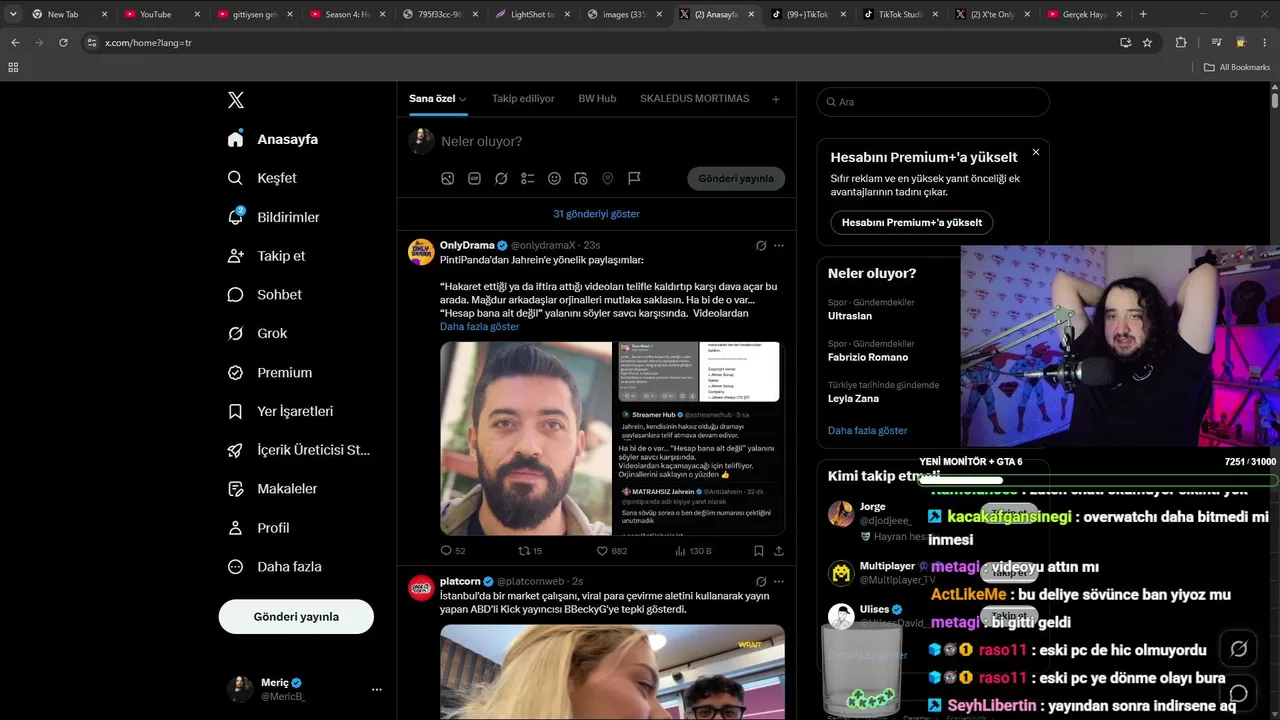Expand OnlyDrama post with Daha fazla göster

point(480,327)
